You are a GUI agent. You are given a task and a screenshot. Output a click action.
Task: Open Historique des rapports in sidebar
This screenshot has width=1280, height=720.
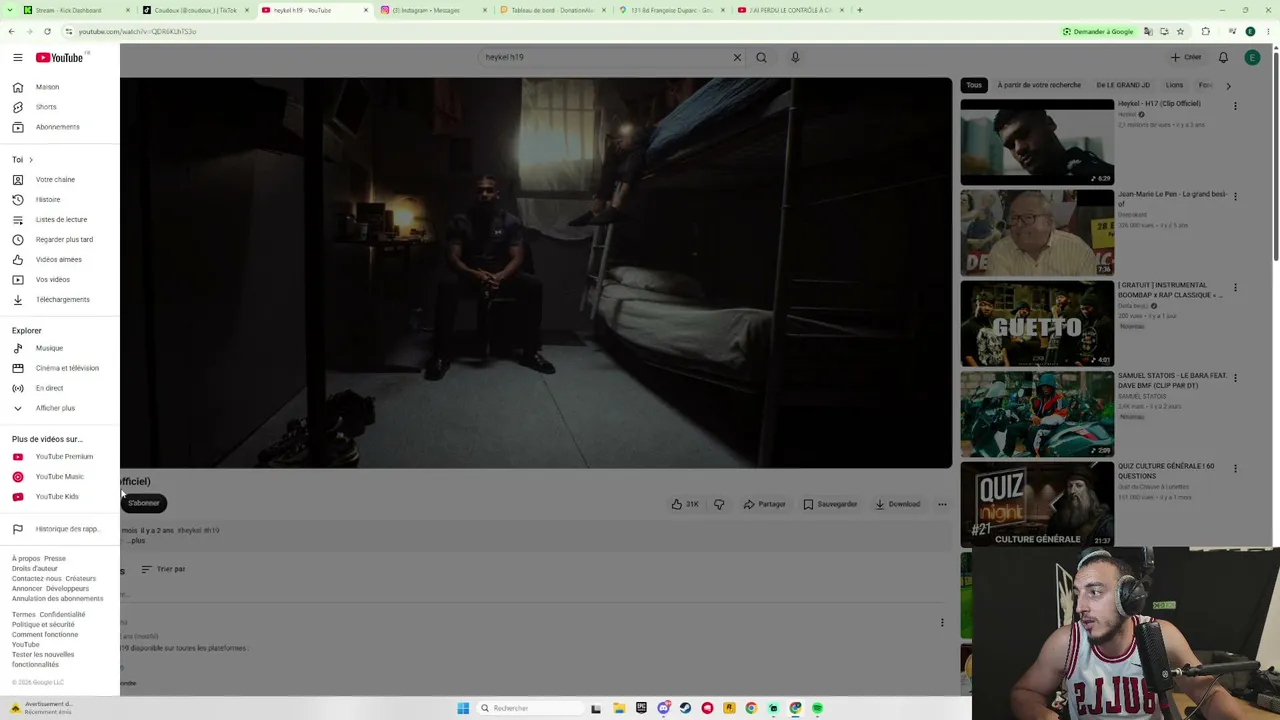66,529
